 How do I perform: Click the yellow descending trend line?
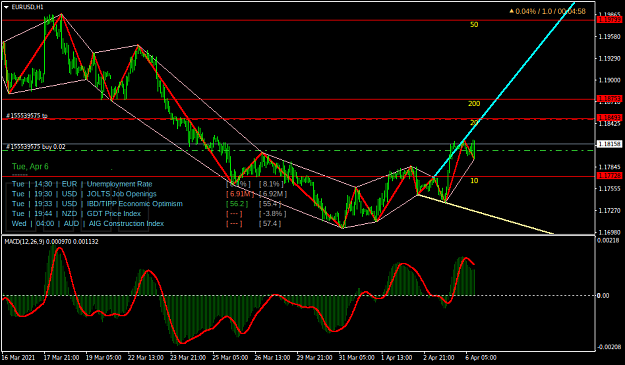tap(486, 213)
